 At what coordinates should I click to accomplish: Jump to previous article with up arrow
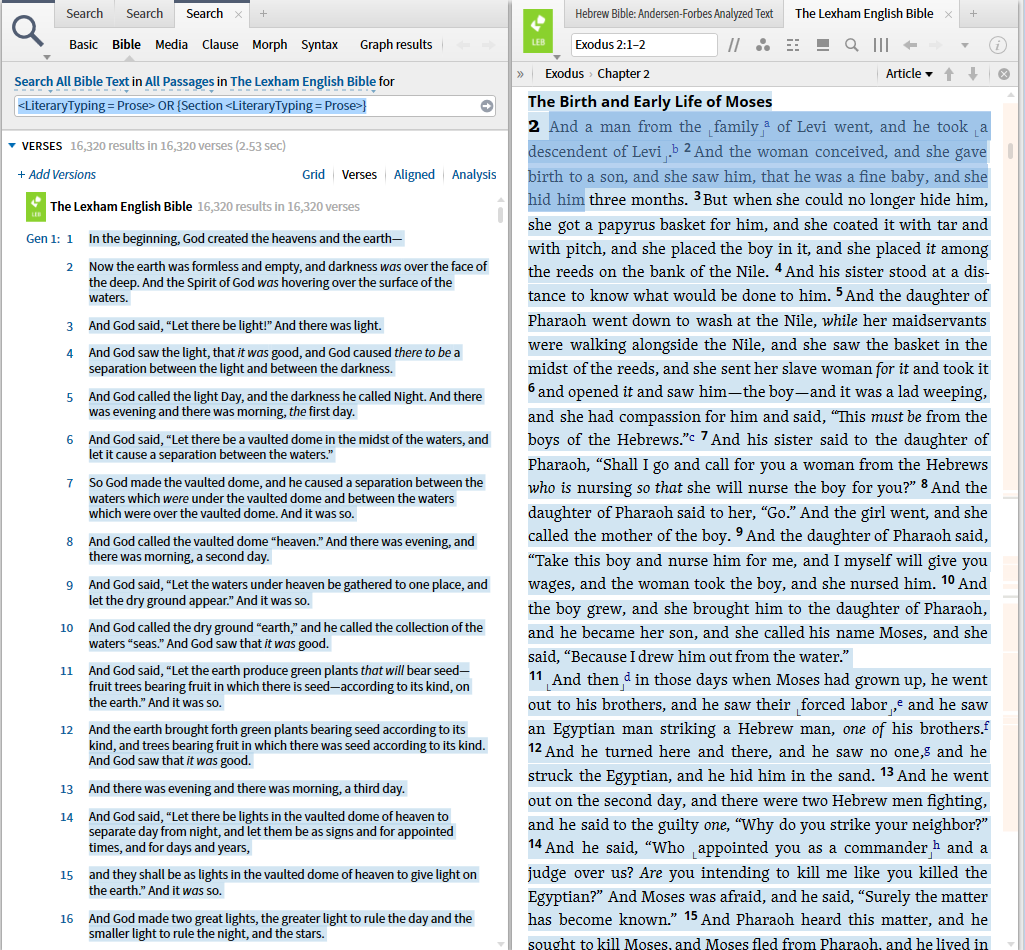coord(949,74)
